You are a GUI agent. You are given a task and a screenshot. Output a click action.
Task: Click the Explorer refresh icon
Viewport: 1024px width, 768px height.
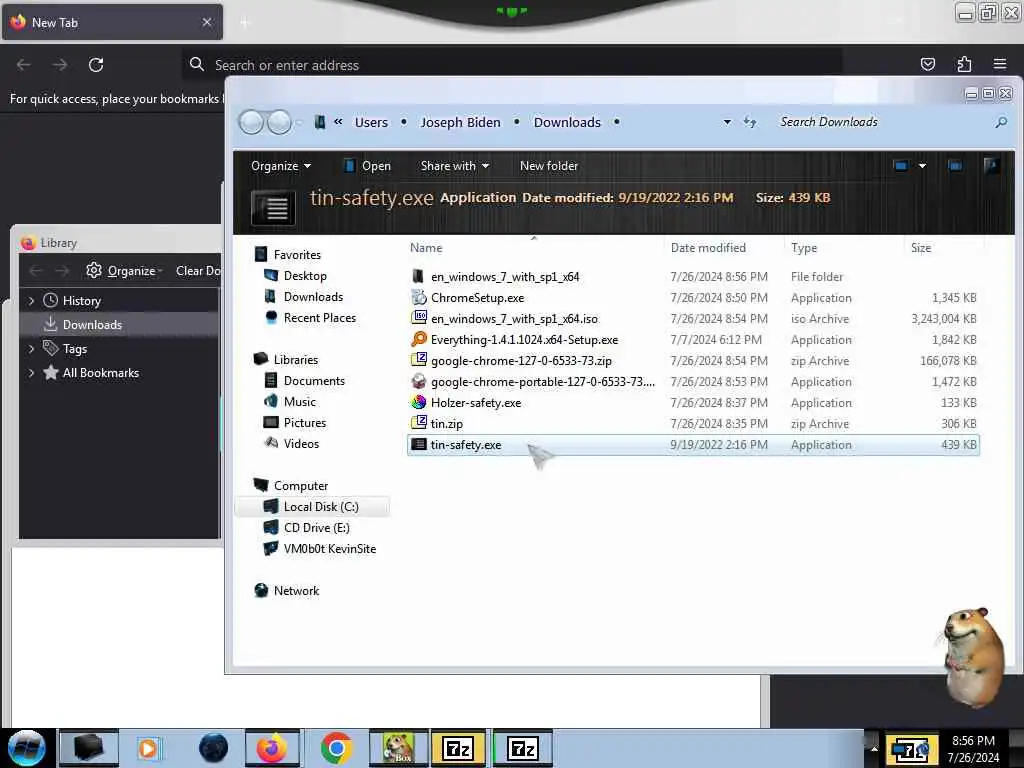coord(750,122)
